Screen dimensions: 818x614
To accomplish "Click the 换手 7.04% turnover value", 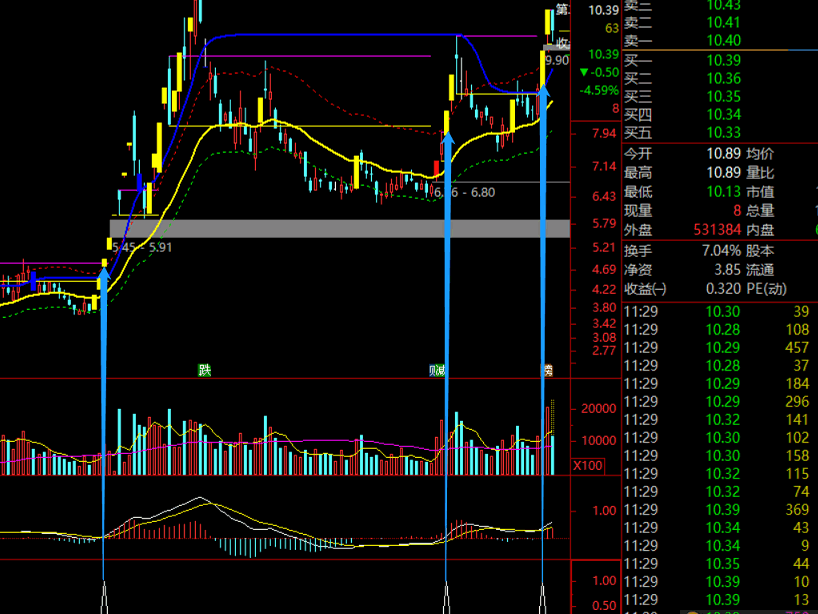I will pos(721,251).
